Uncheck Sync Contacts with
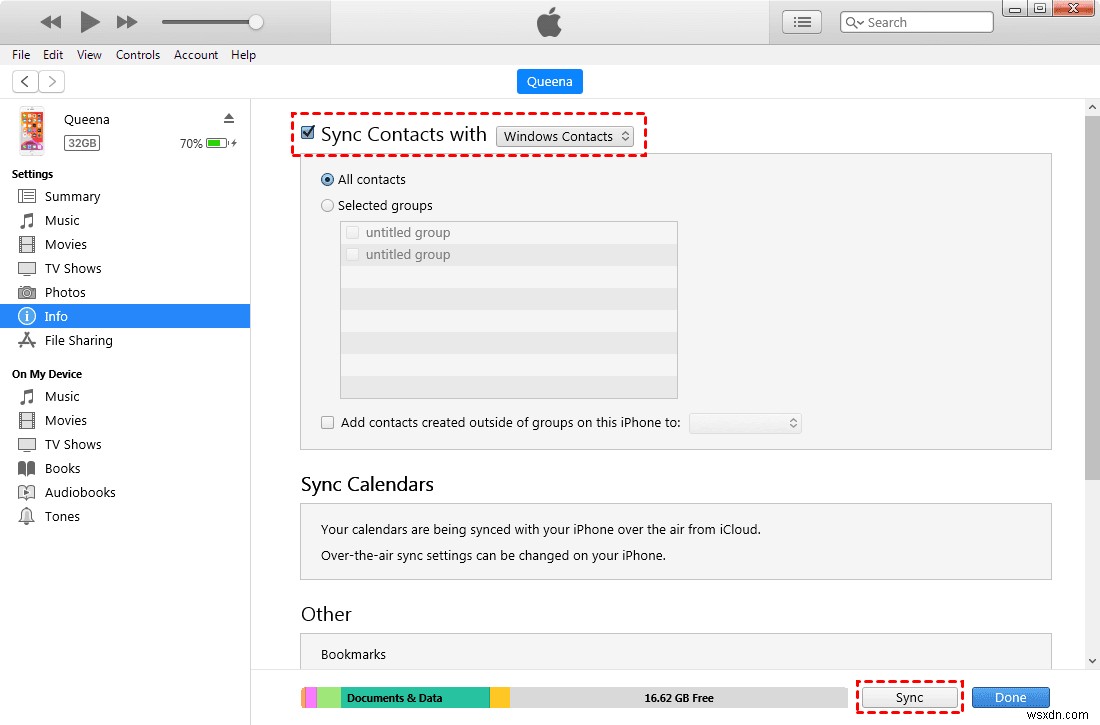This screenshot has width=1100, height=725. (307, 132)
